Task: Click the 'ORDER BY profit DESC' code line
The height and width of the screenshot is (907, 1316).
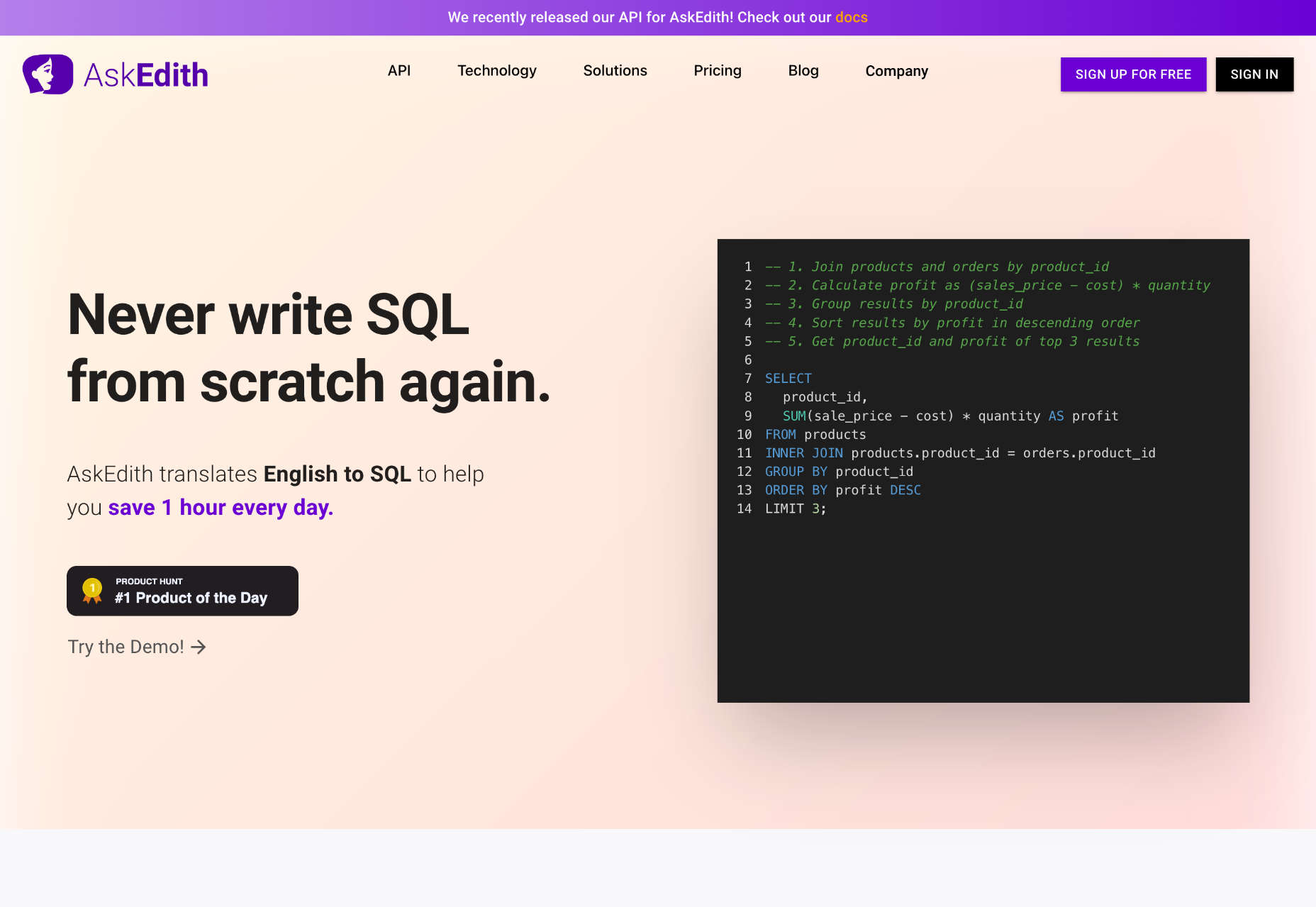Action: click(x=843, y=490)
